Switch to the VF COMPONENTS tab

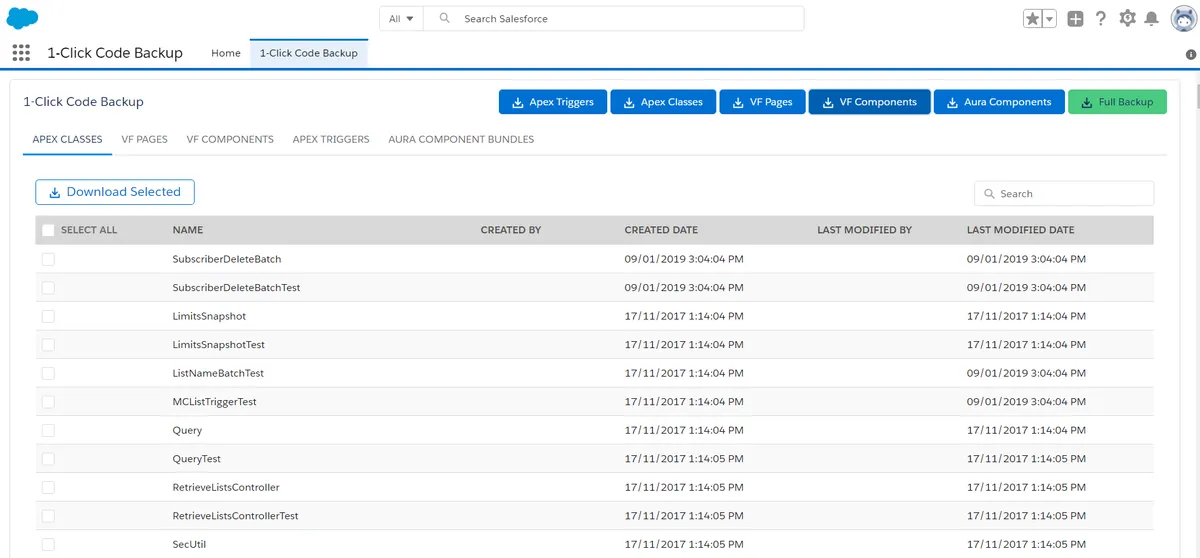click(230, 139)
